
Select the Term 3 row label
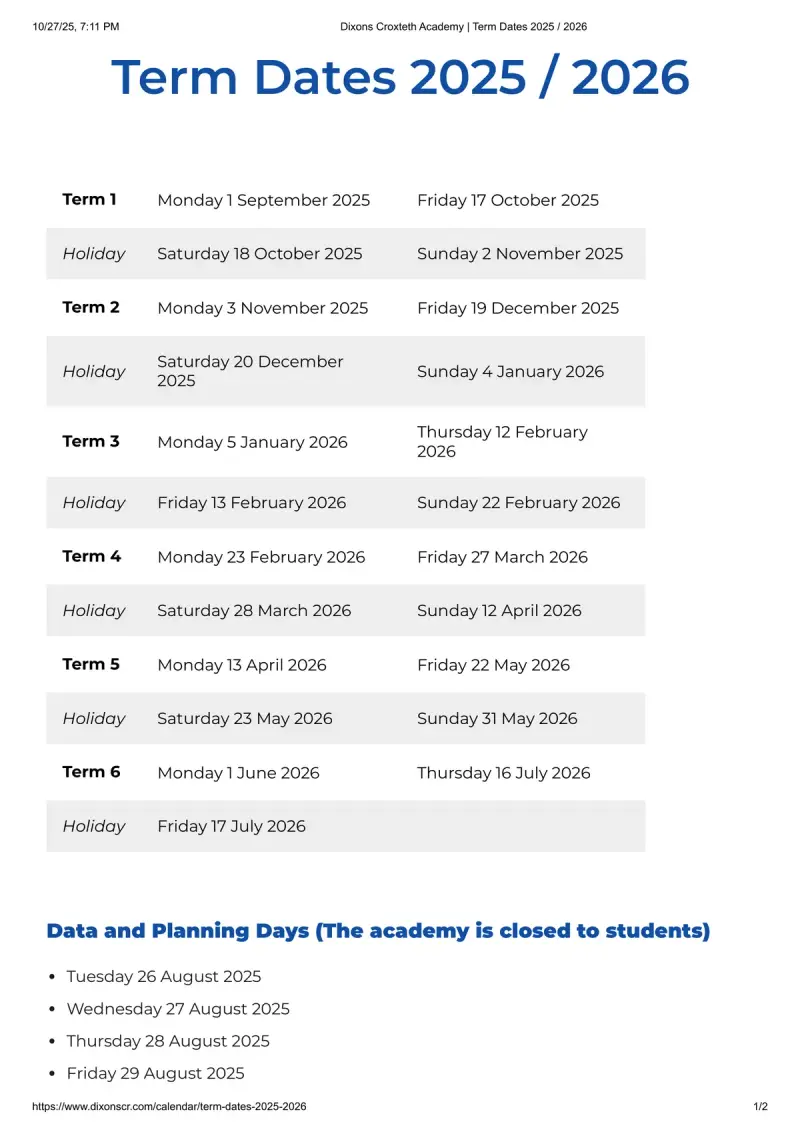pos(91,441)
